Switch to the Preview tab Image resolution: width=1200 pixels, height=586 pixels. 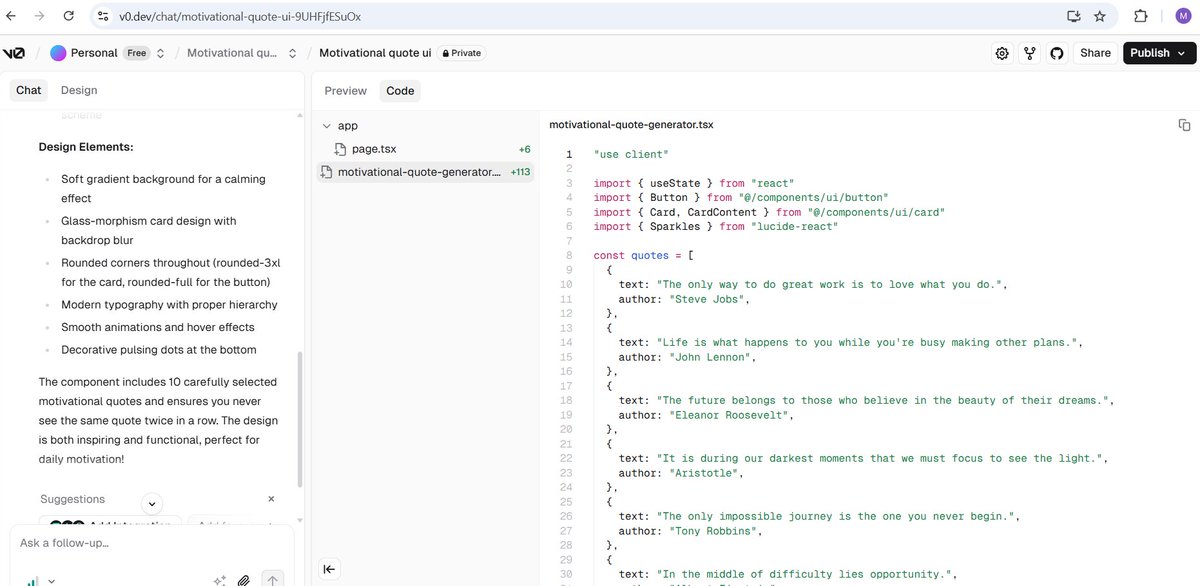point(346,90)
